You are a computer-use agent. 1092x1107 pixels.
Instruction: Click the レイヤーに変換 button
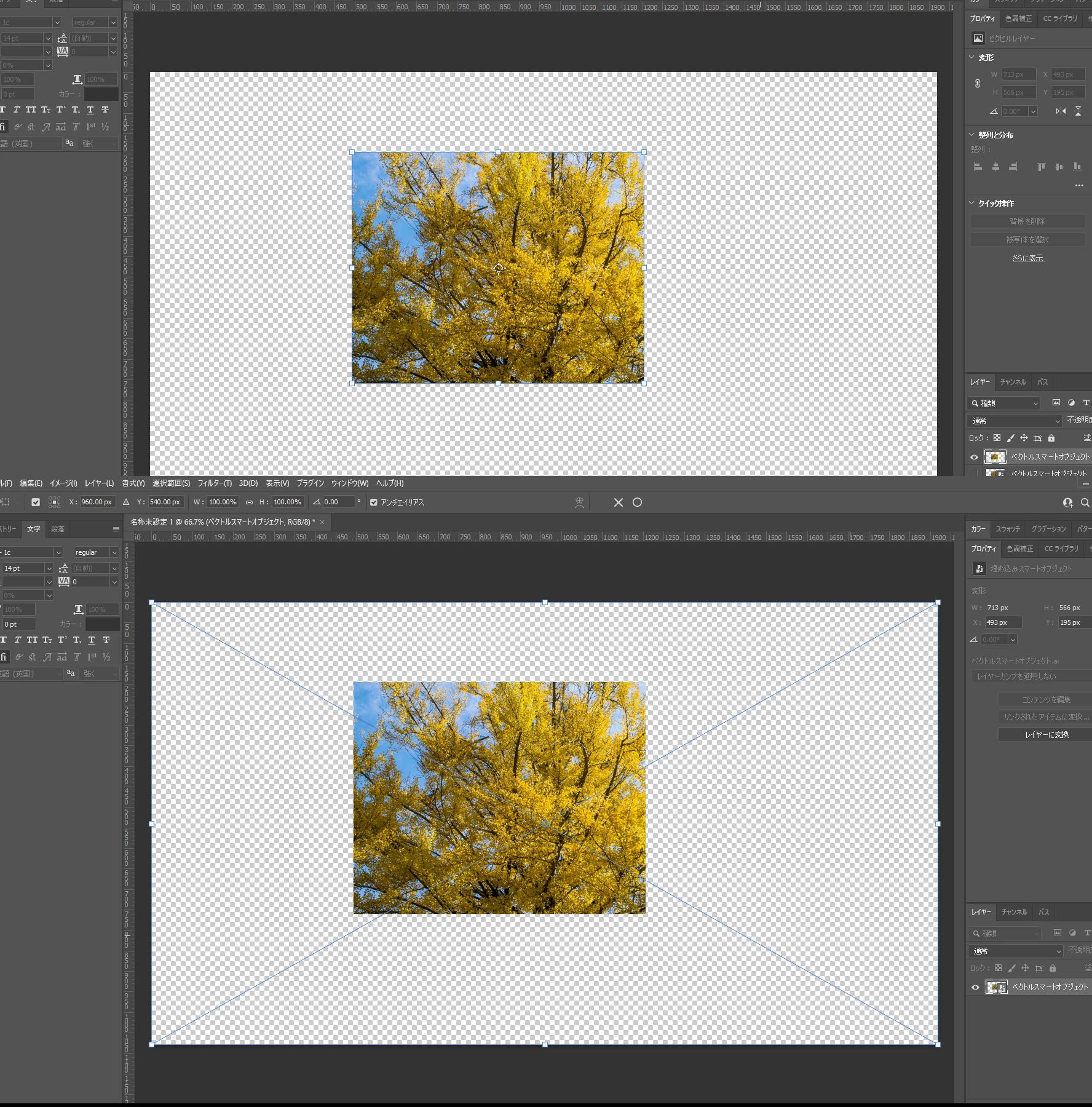[1045, 735]
